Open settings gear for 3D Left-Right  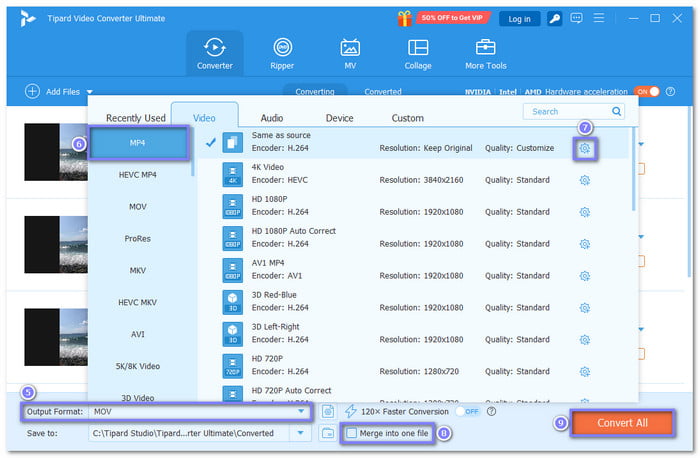[585, 340]
